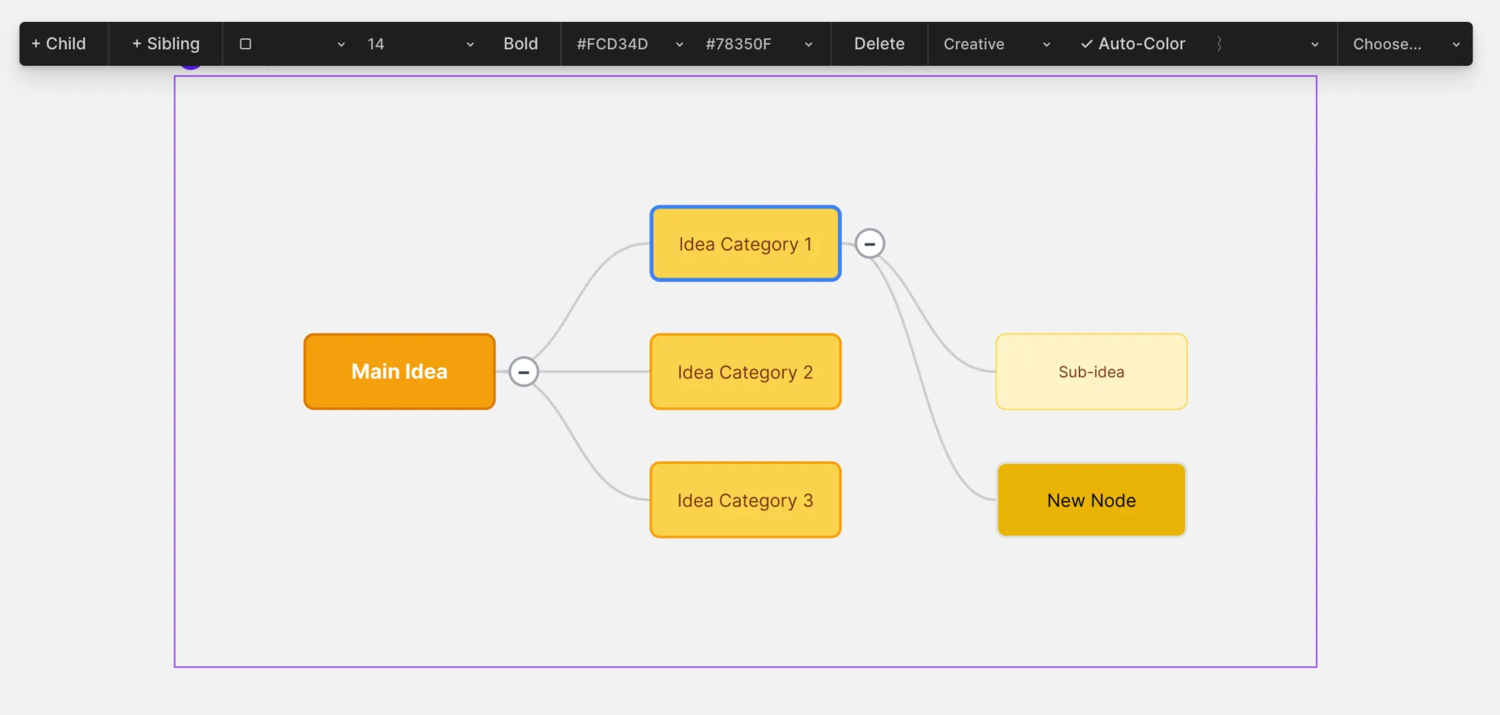Open the Creative theme dropdown
The height and width of the screenshot is (715, 1500).
coord(996,44)
